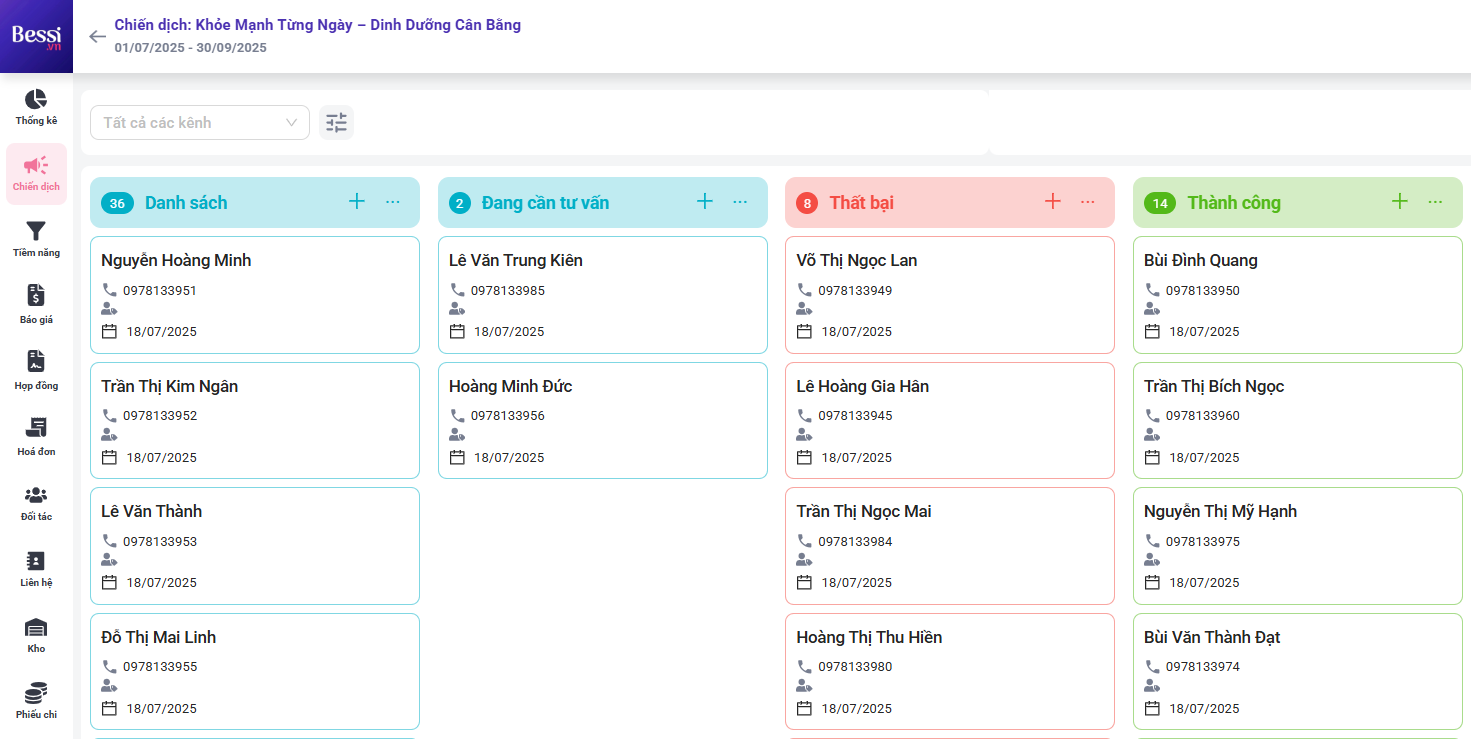The height and width of the screenshot is (739, 1471).
Task: Navigate to Hợp đồng sidebar section
Action: click(x=36, y=370)
